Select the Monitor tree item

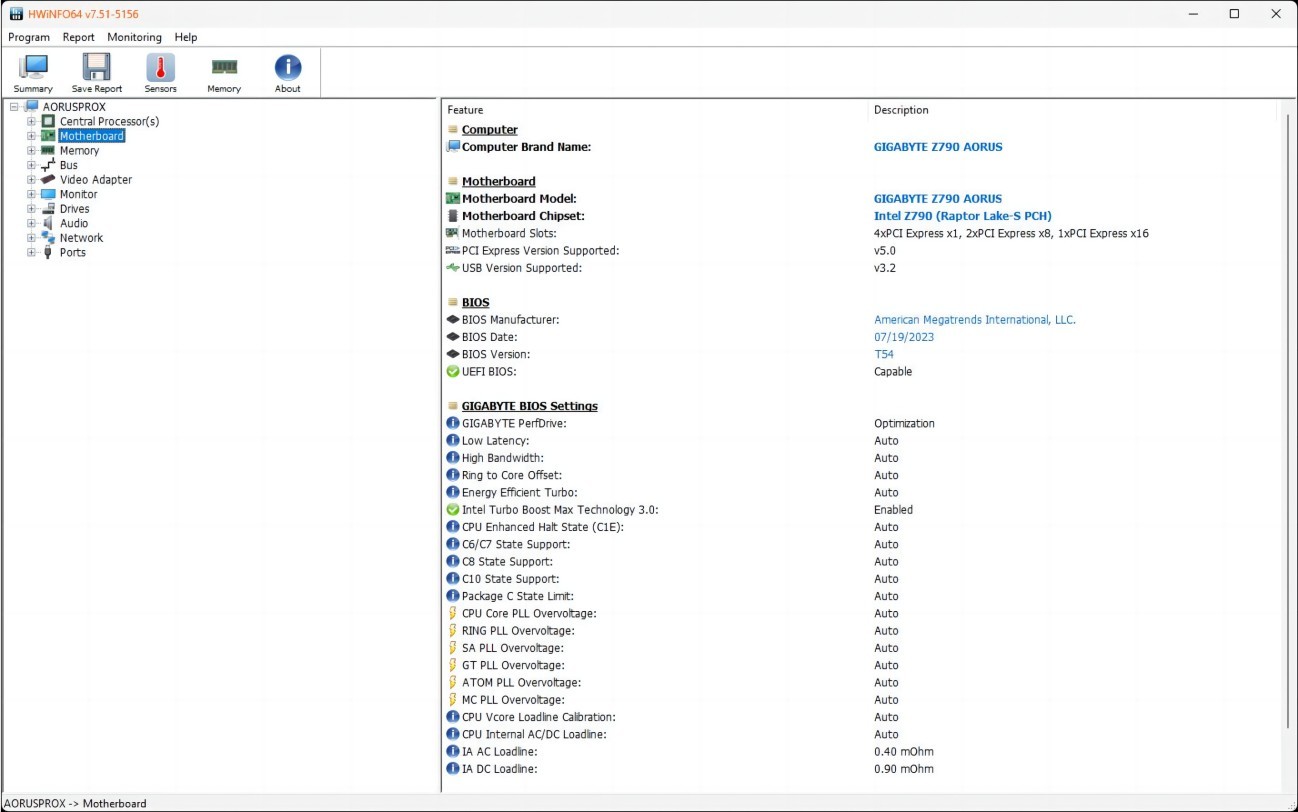(x=78, y=194)
